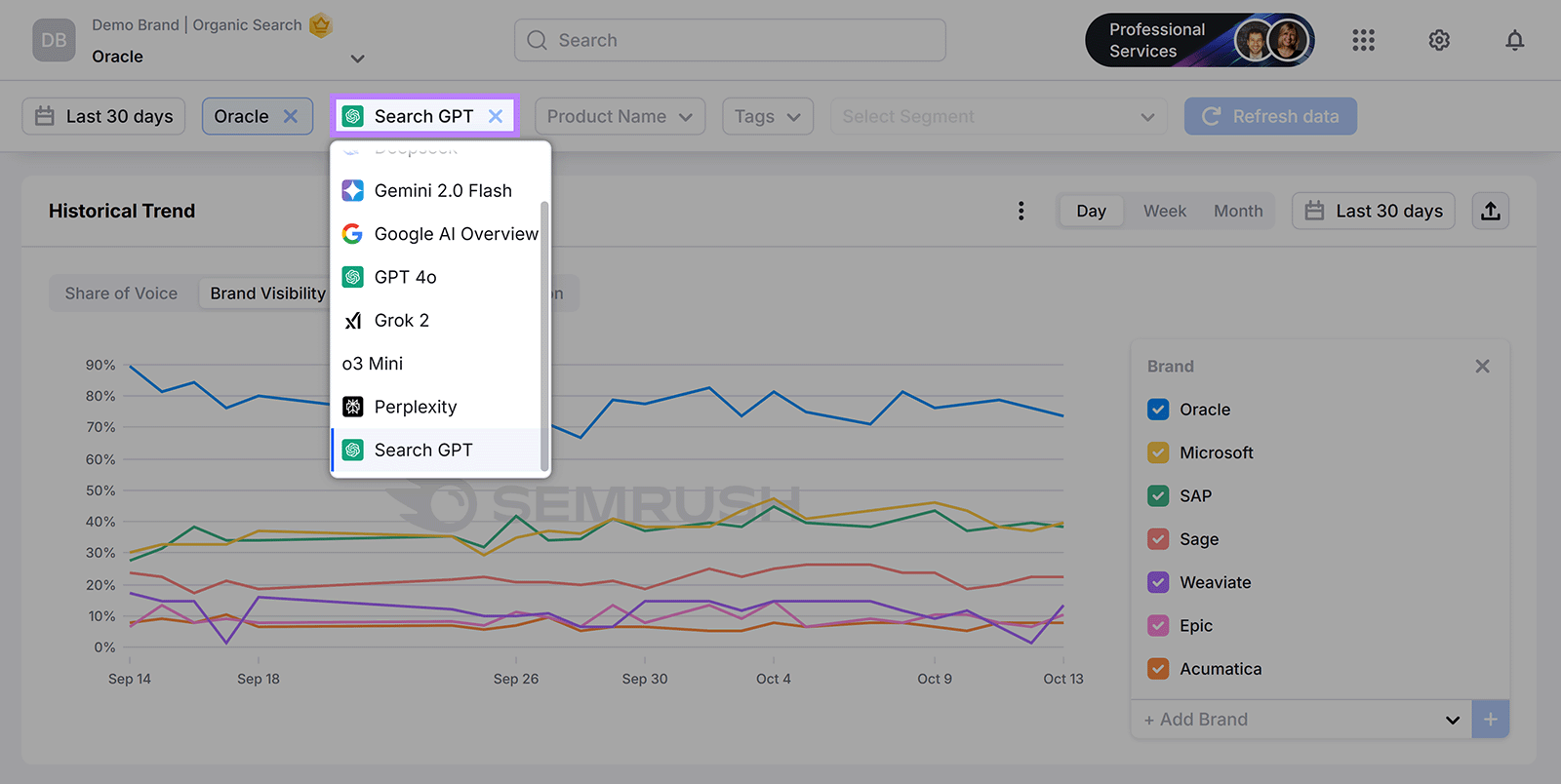1561x784 pixels.
Task: Open the apps grid menu icon
Action: tap(1363, 40)
